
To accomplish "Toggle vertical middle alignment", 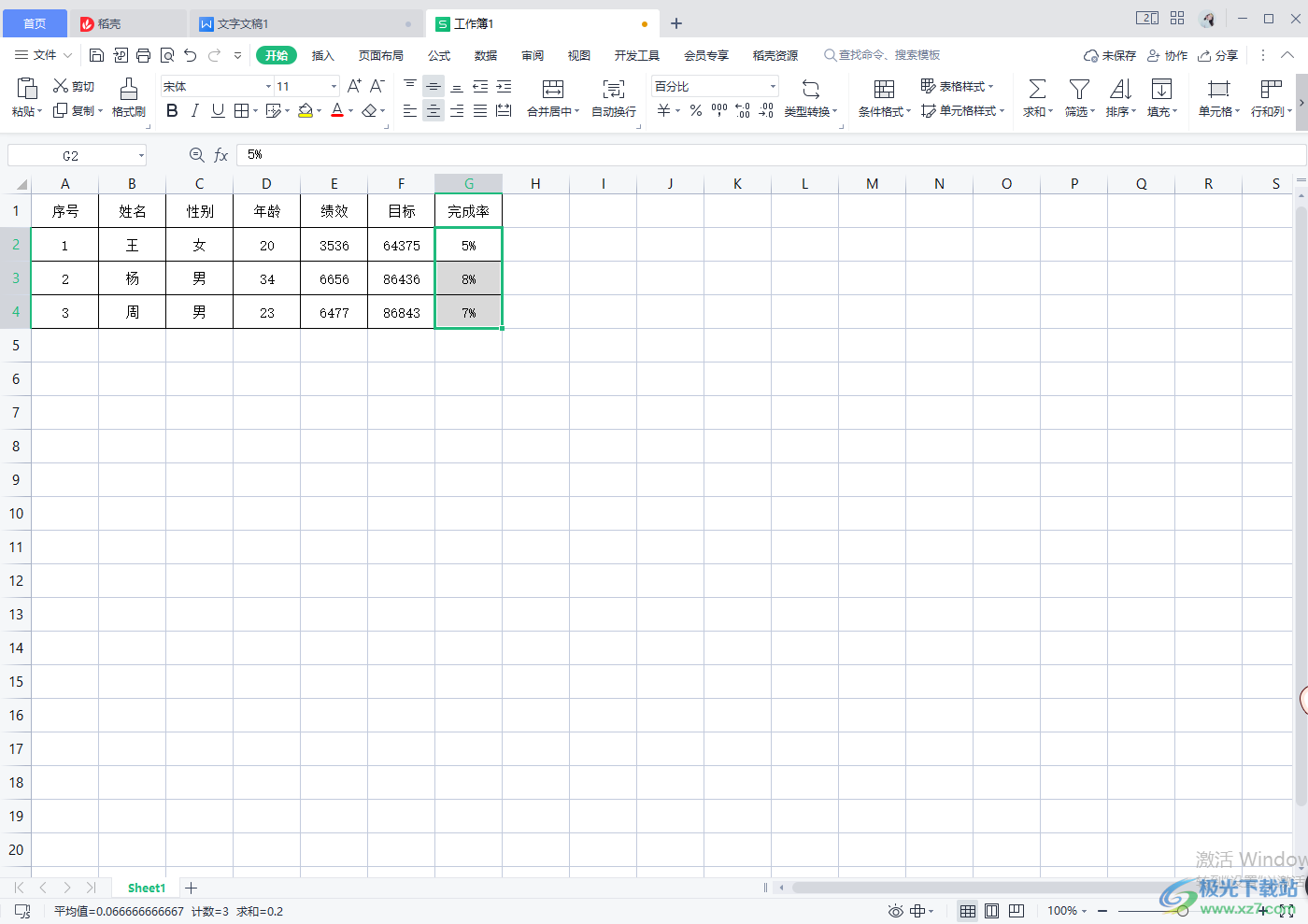I will coord(434,86).
